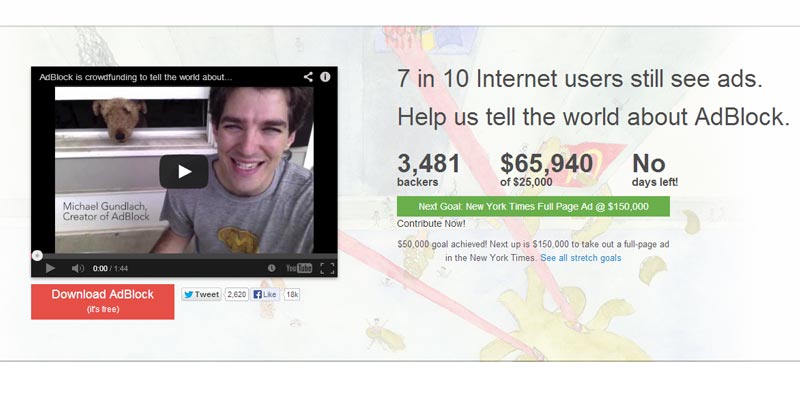Click the share icon on the video
Viewport: 800px width, 400px height.
(x=308, y=77)
